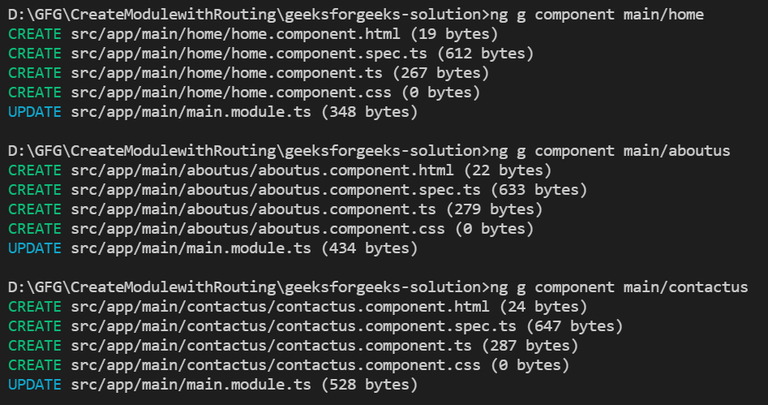Click the 'ng g component main/aboutus' command text
Image resolution: width=768 pixels, height=405 pixels.
(613, 151)
